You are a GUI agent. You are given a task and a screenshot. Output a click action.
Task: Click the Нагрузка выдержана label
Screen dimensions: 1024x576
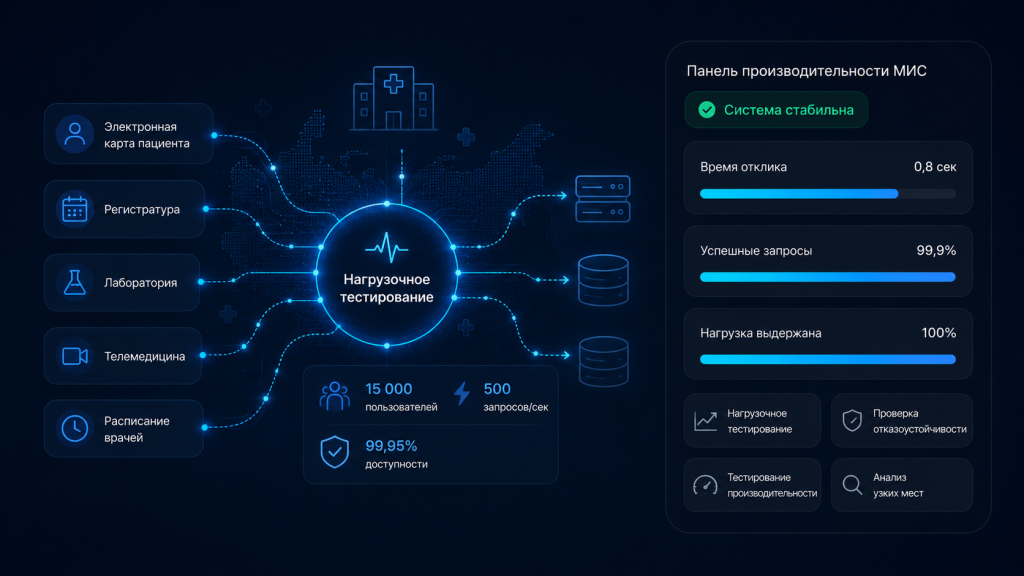pos(761,333)
